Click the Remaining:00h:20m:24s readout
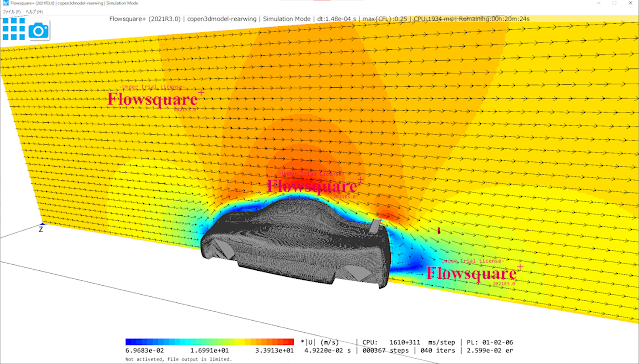The image size is (639, 364). 494,19
